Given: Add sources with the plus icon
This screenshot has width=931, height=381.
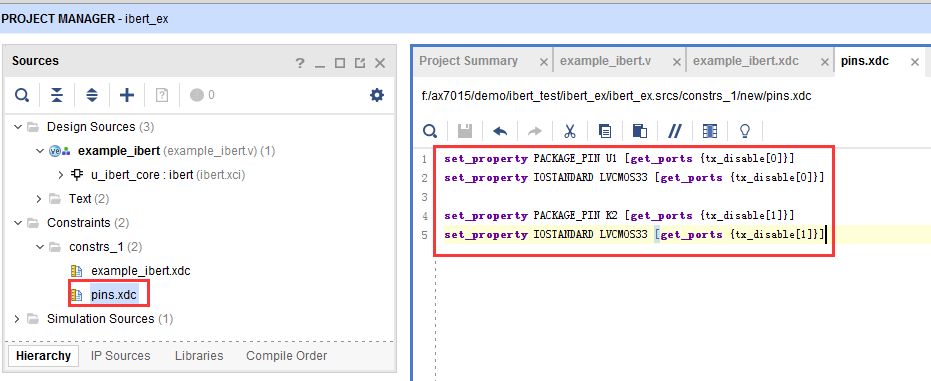Looking at the screenshot, I should (x=127, y=95).
